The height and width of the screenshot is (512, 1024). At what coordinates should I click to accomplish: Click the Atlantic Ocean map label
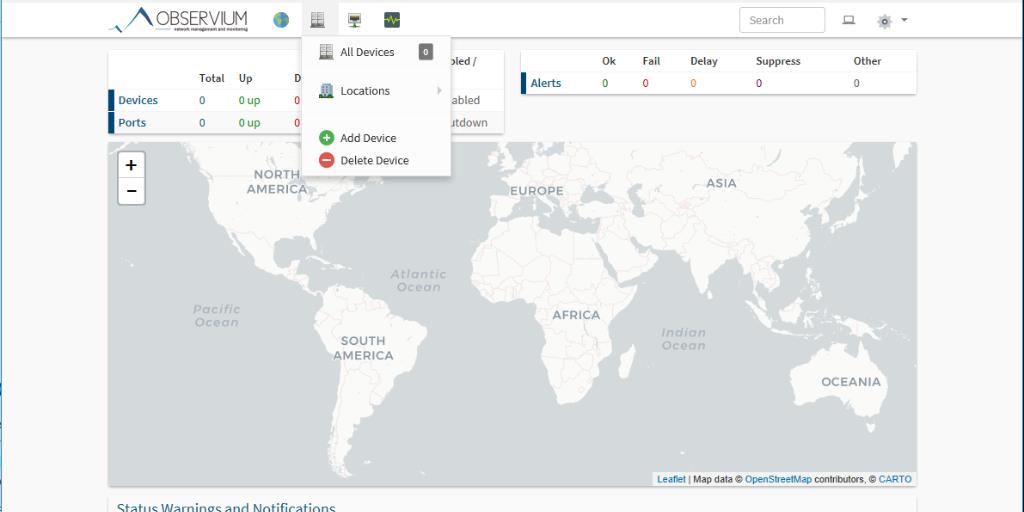(x=419, y=280)
